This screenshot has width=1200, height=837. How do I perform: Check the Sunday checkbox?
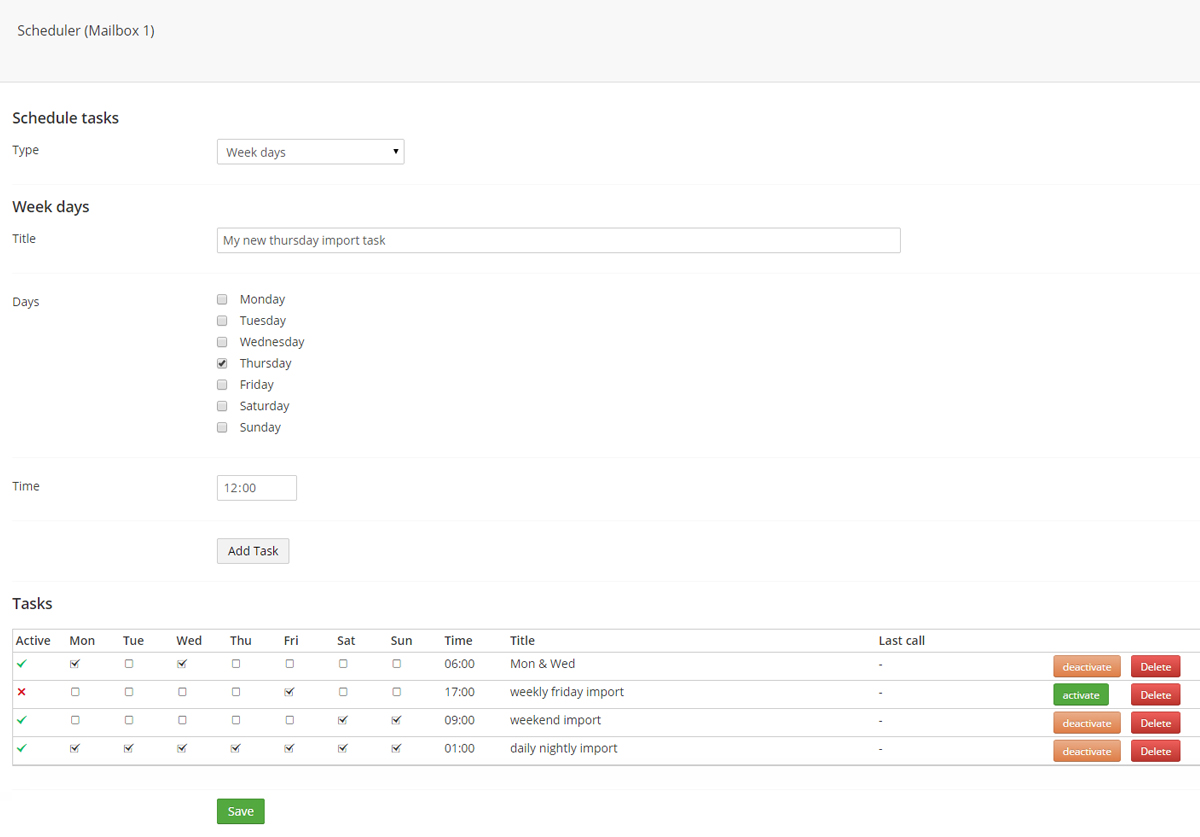pyautogui.click(x=222, y=427)
